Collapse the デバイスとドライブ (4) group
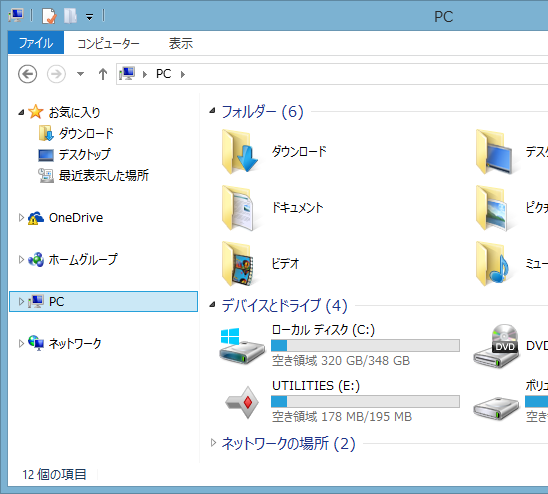 212,305
